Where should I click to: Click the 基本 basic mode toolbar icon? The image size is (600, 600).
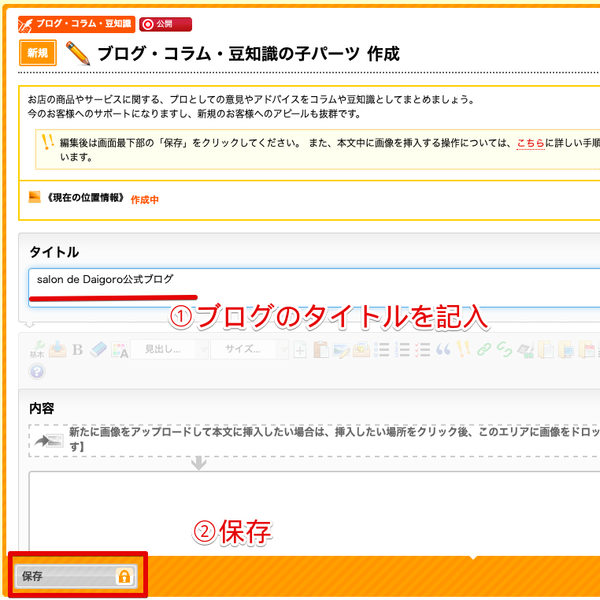36,349
